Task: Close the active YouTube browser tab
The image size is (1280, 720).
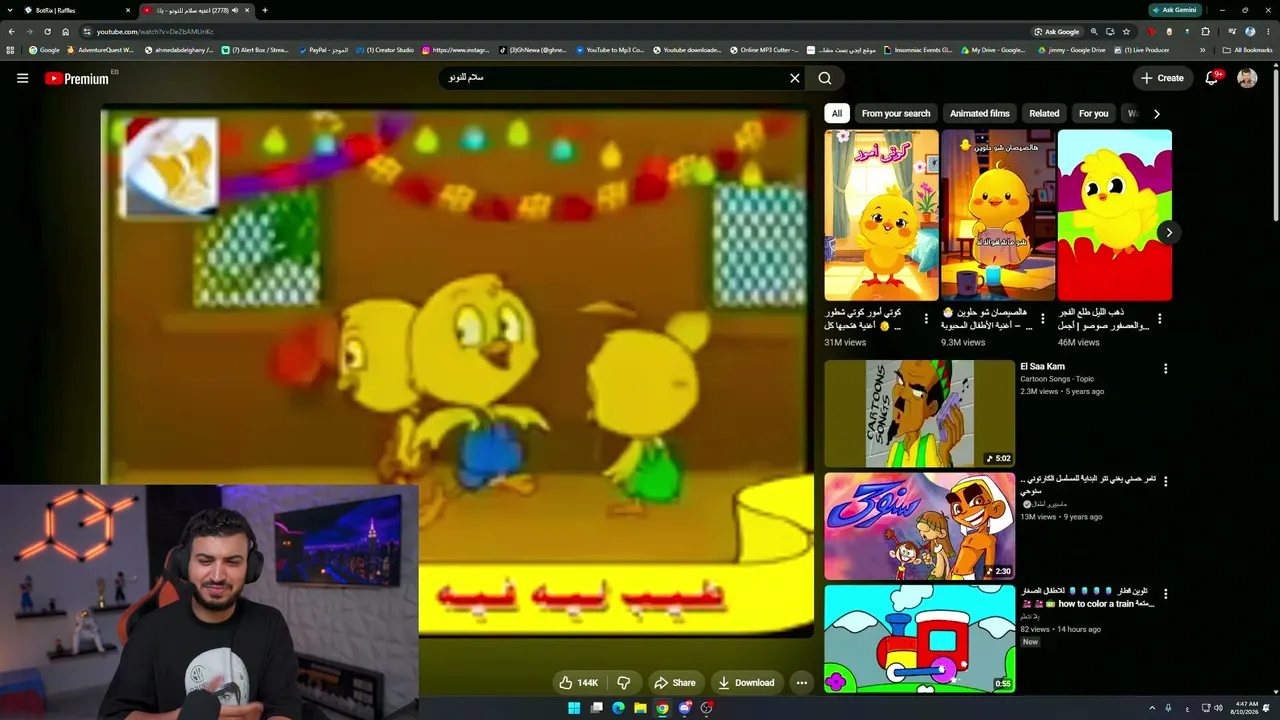Action: [x=247, y=10]
